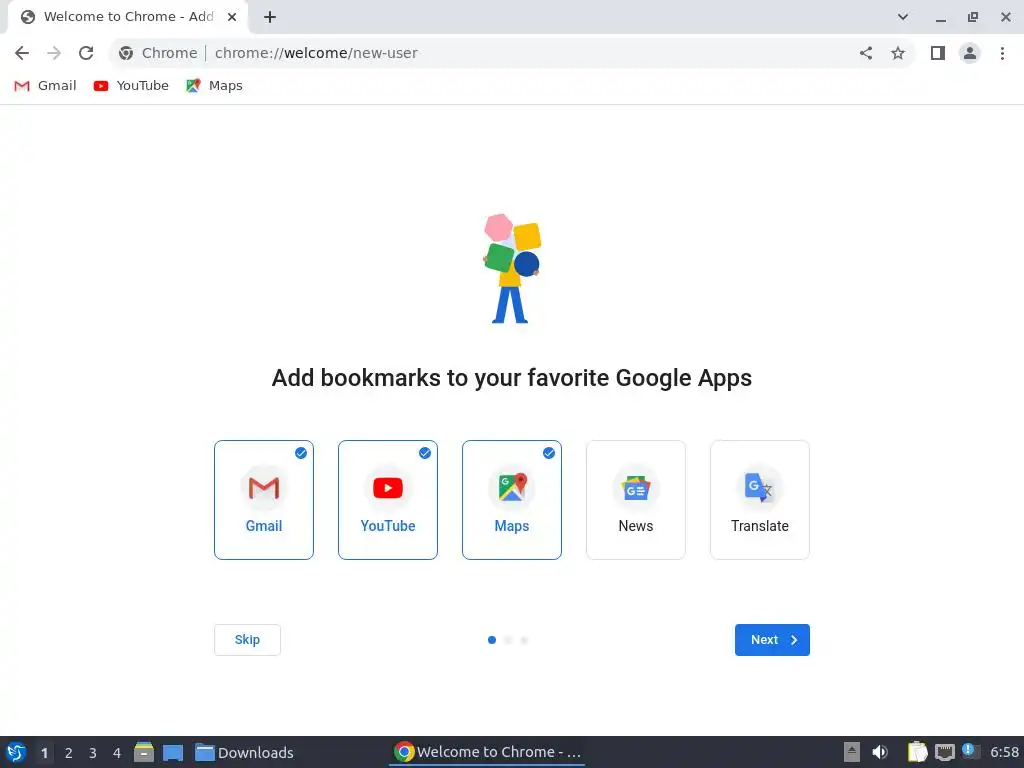Click the Next button
The height and width of the screenshot is (768, 1024).
773,640
